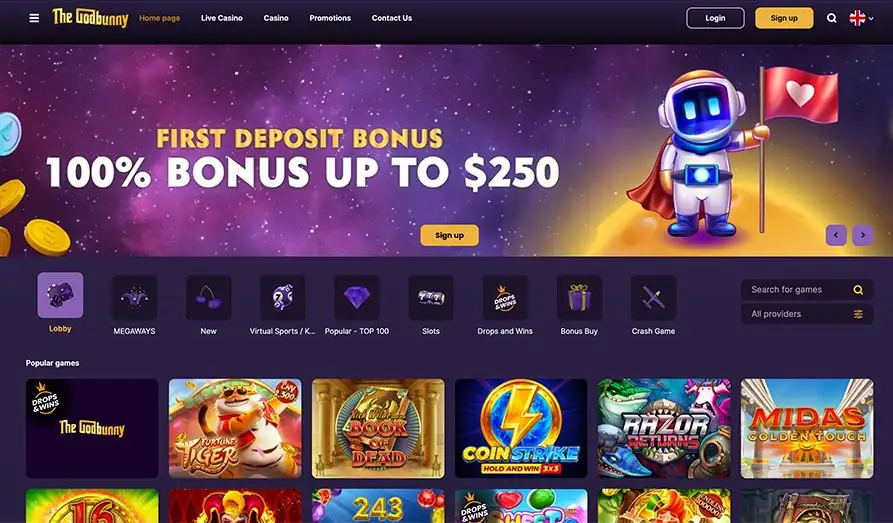Open the New games cherry icon
893x523 pixels.
tap(208, 297)
